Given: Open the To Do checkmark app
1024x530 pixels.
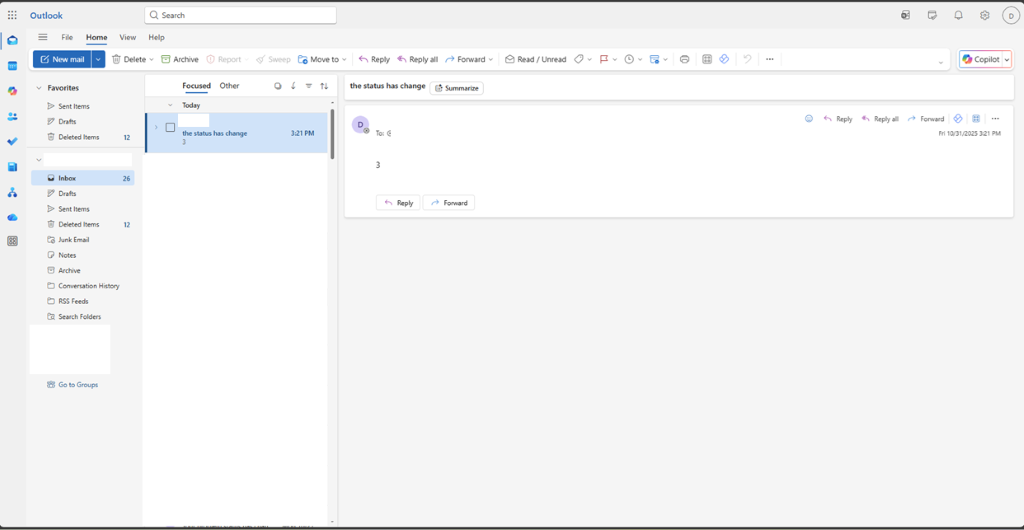Looking at the screenshot, I should [x=12, y=142].
